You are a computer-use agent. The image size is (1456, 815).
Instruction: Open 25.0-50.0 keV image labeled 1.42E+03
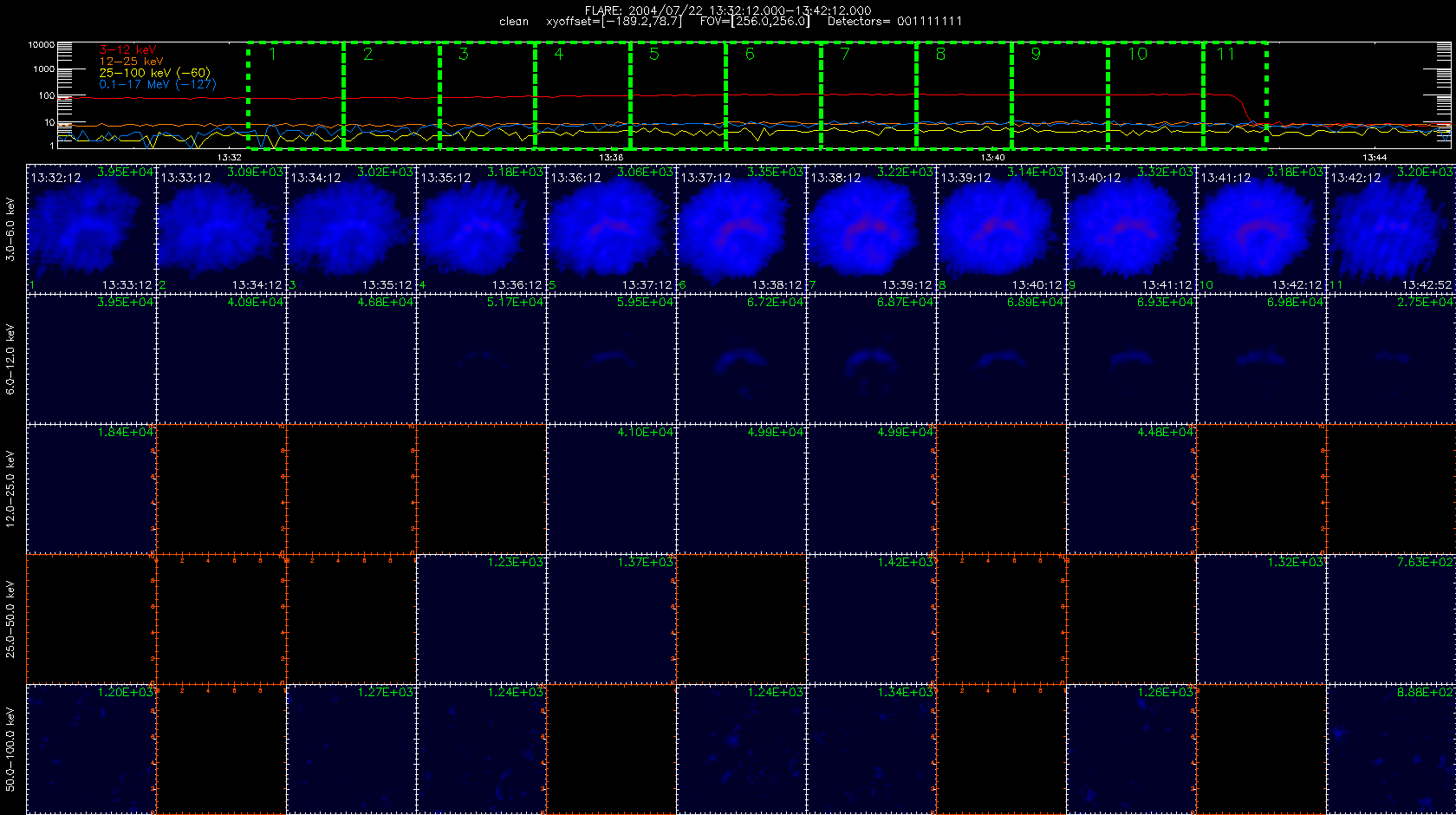871,619
